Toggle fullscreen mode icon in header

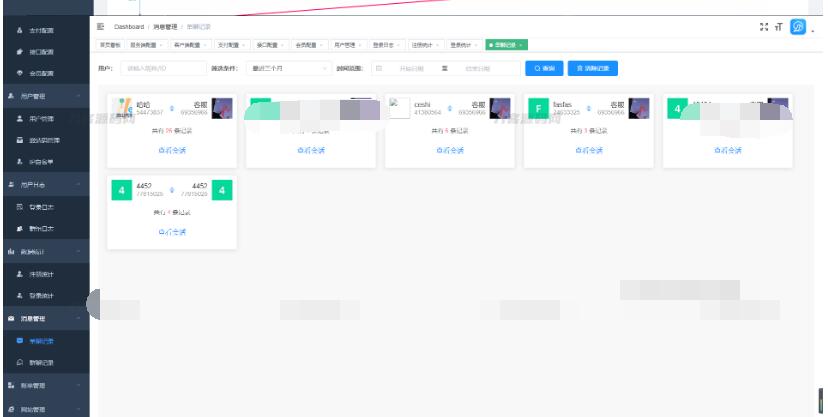(765, 27)
